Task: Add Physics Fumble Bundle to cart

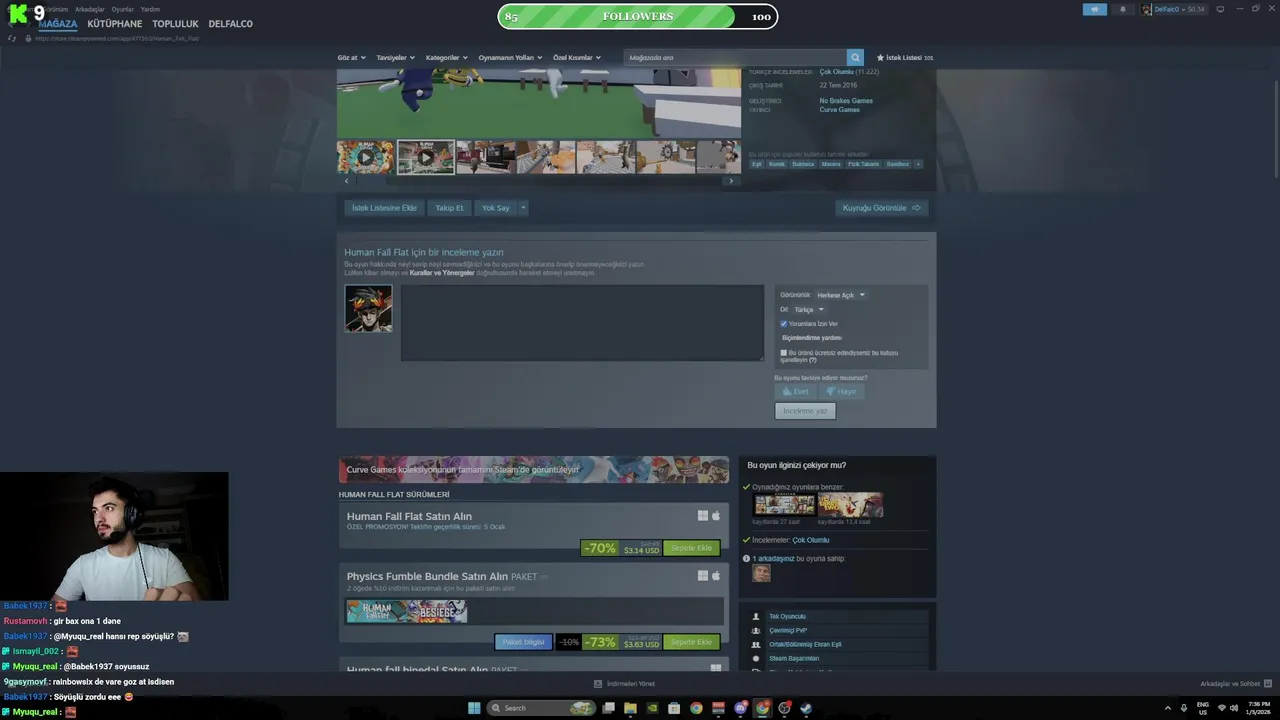Action: pyautogui.click(x=691, y=642)
